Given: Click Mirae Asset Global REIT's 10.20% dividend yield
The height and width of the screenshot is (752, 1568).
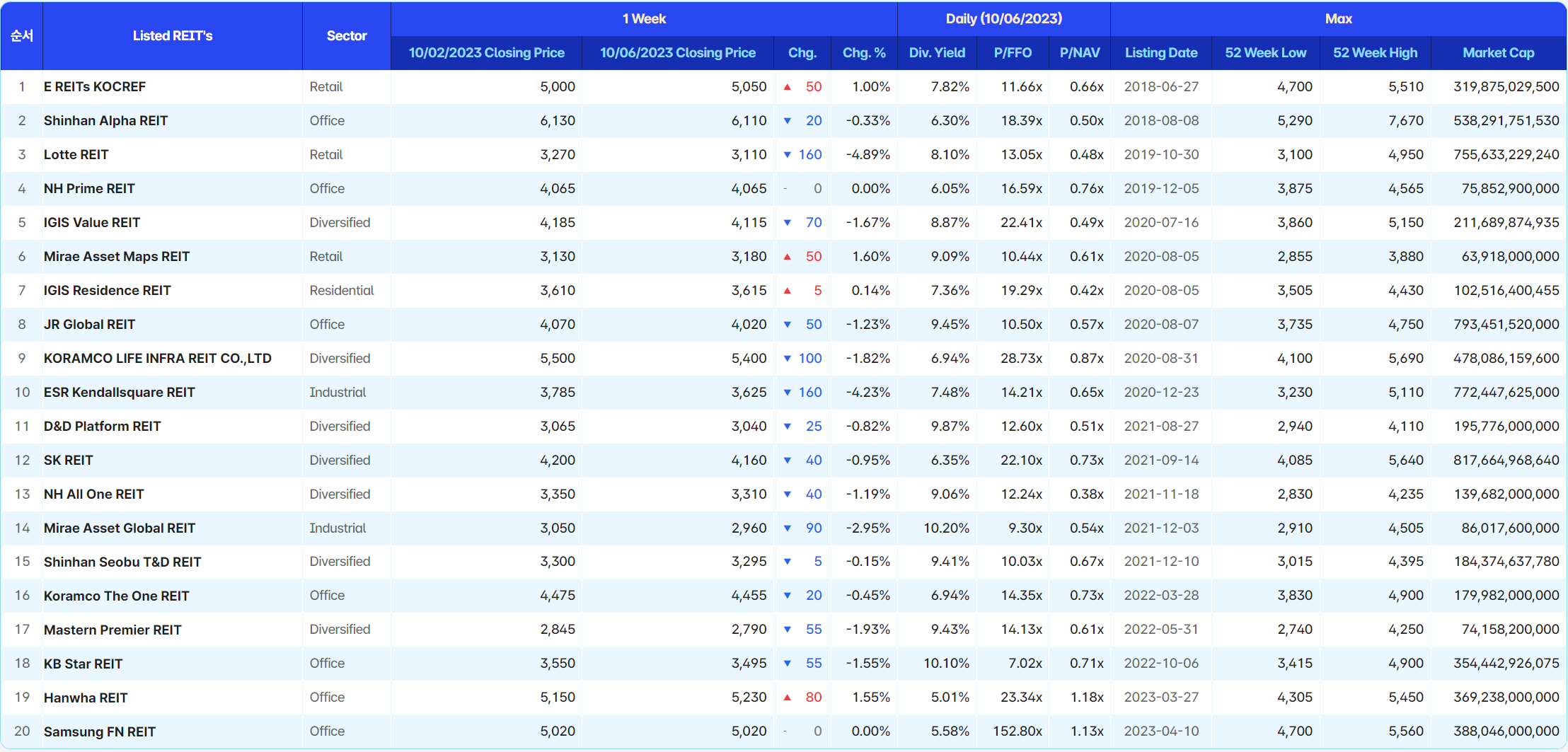Looking at the screenshot, I should 946,528.
